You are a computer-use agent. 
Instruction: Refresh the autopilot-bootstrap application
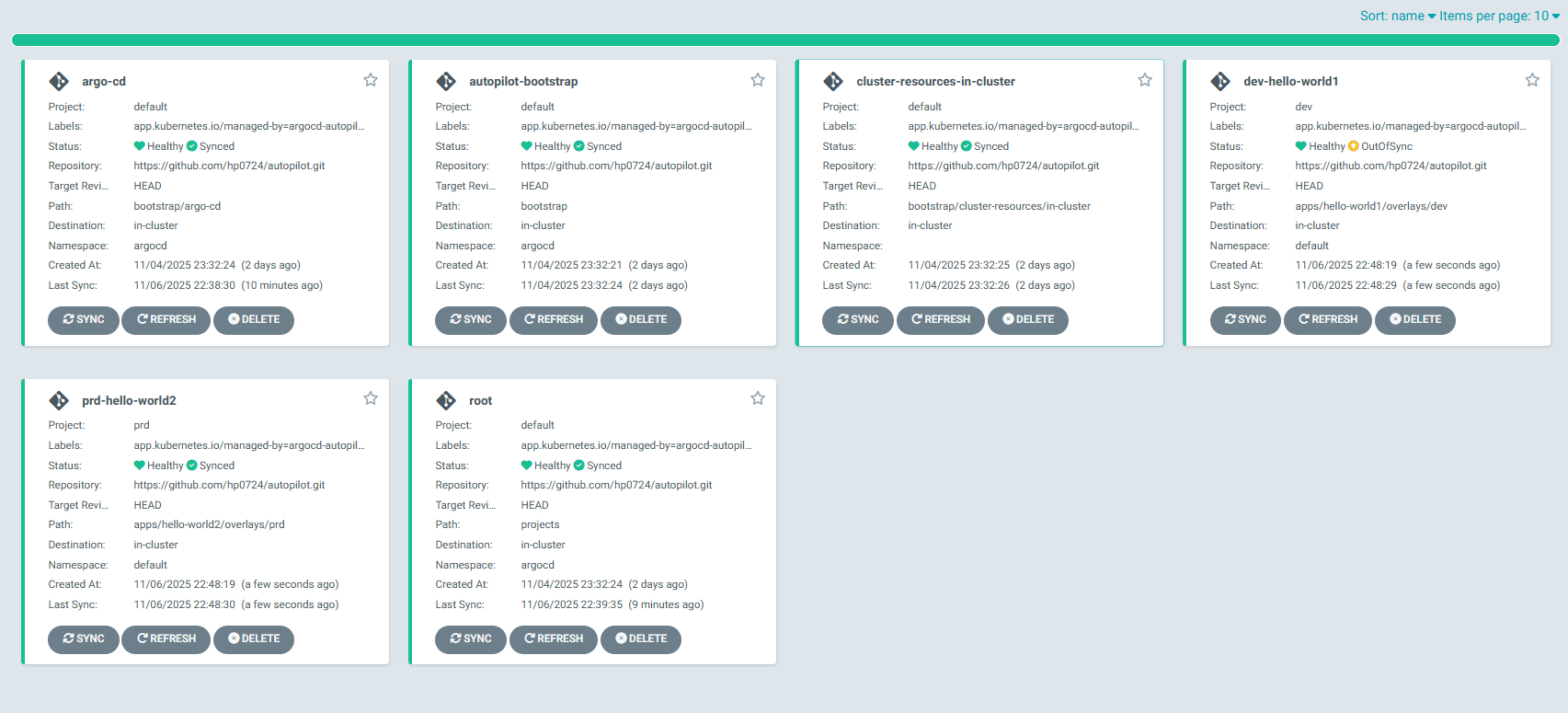[554, 319]
